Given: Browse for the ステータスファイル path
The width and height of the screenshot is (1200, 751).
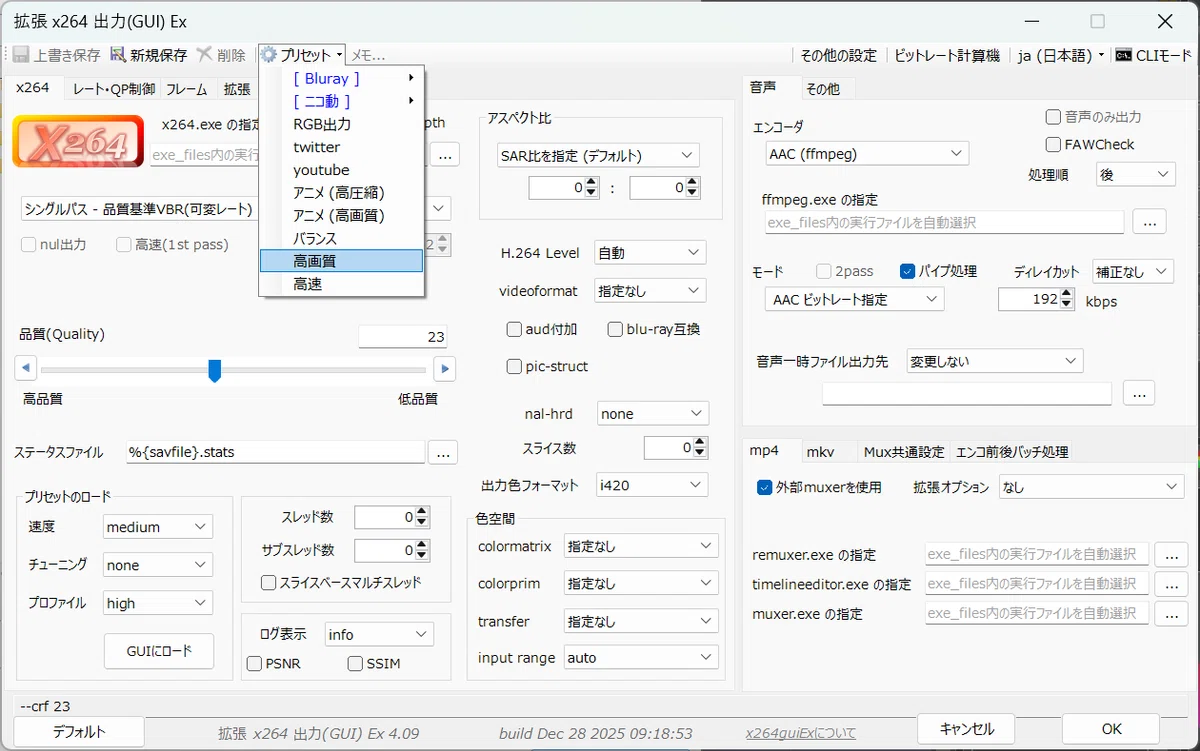Looking at the screenshot, I should tap(444, 452).
